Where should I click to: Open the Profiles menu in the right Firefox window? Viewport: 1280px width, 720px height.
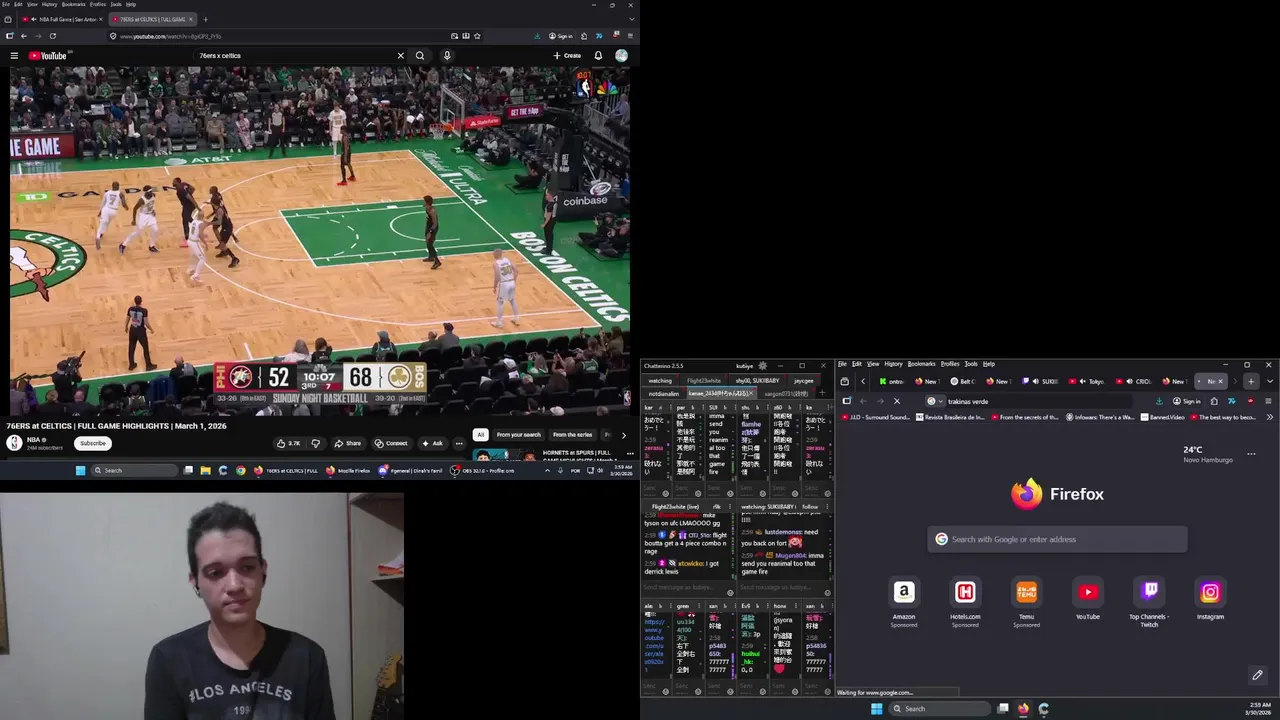[x=950, y=364]
